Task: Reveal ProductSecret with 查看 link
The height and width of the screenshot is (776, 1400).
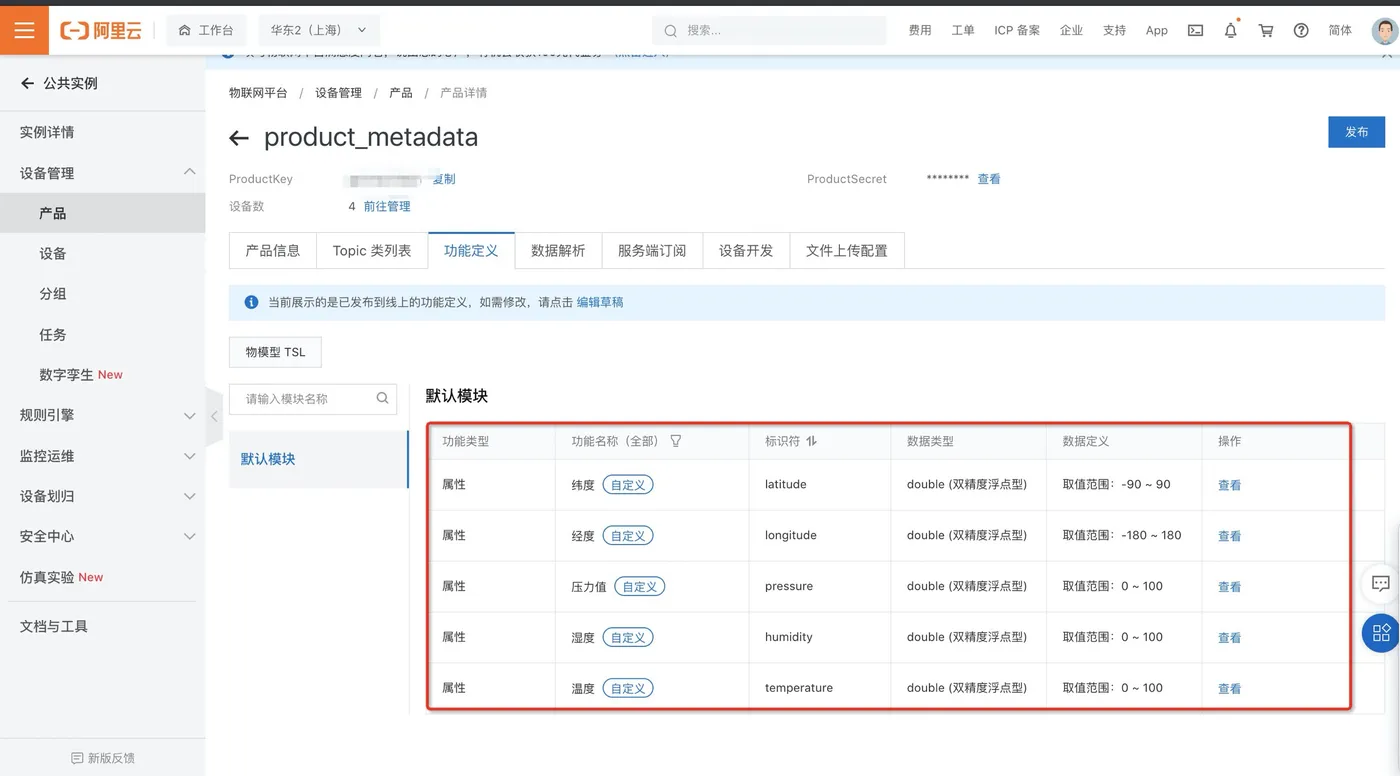Action: pos(989,179)
